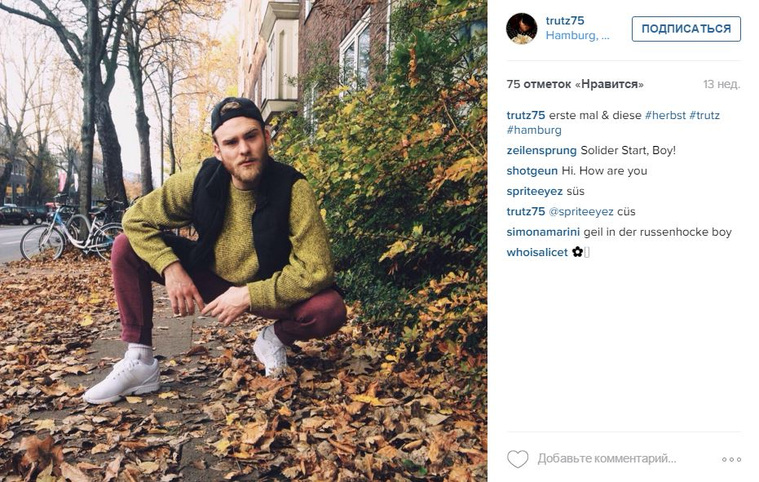
Task: Follow the #hamburg hashtag link
Action: tap(534, 130)
